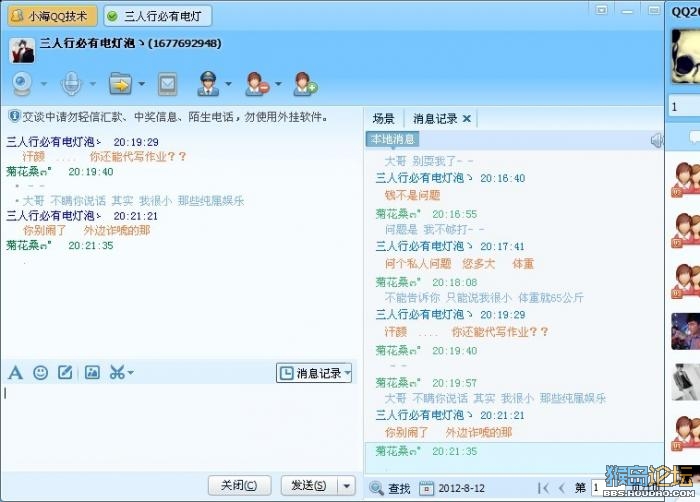700x502 pixels.
Task: Click the send SMS message icon
Action: (x=167, y=84)
